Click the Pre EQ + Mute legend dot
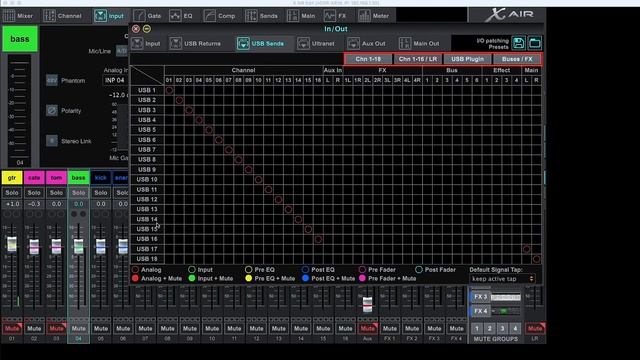Viewport: 640px width, 360px height. click(x=249, y=278)
